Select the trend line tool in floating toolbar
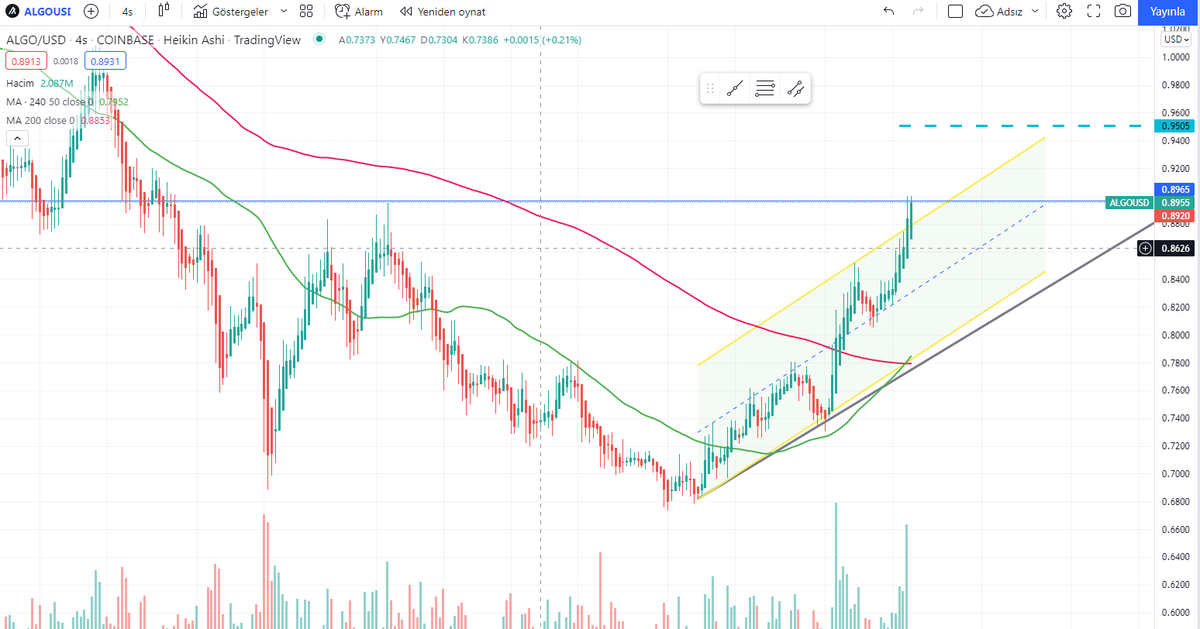Screen dimensions: 1200x629 click(735, 89)
